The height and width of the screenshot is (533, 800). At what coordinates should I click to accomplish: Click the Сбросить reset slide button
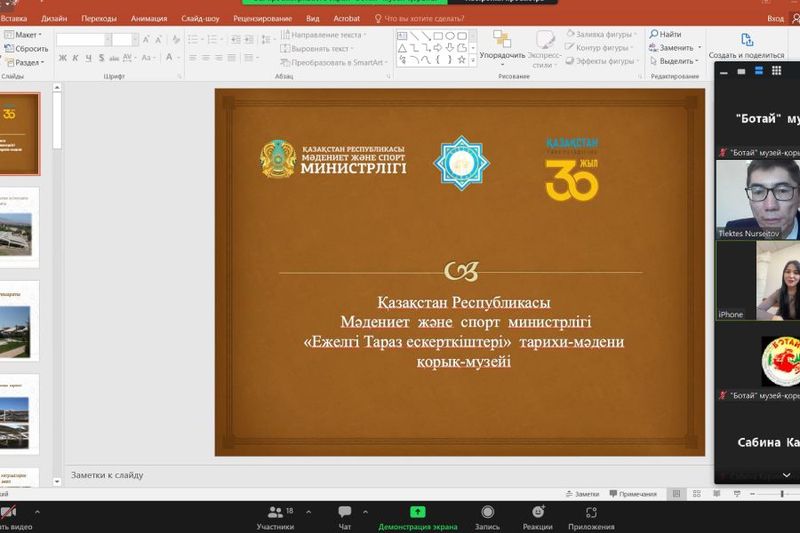coord(27,48)
